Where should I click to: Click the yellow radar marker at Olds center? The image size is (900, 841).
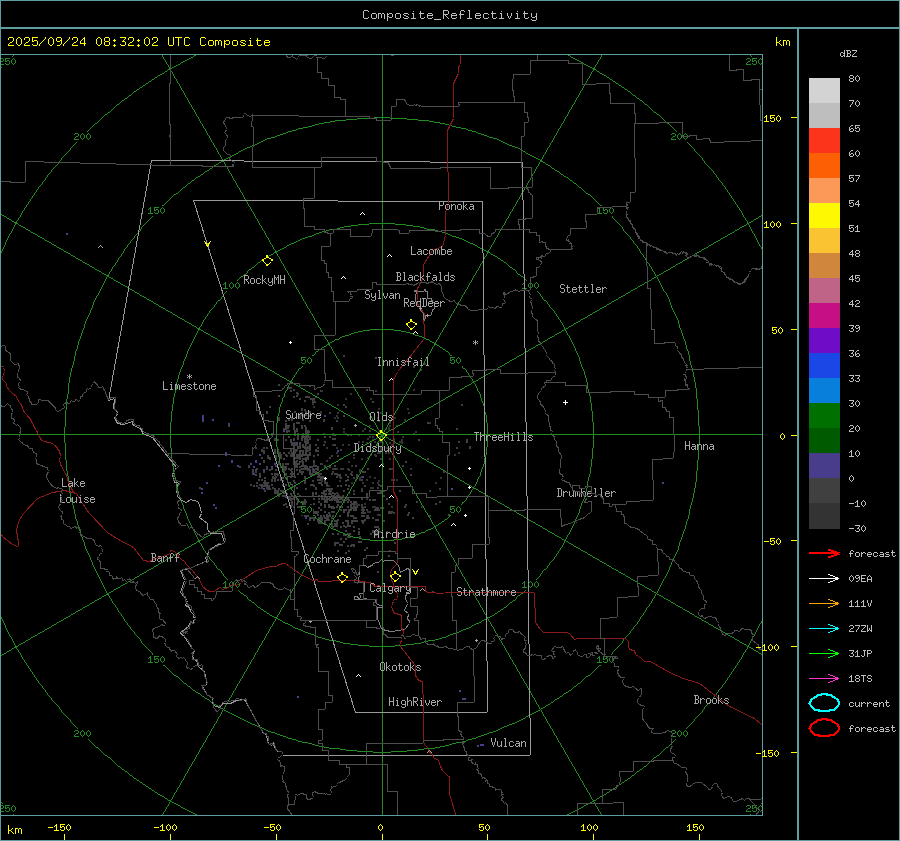(x=381, y=435)
